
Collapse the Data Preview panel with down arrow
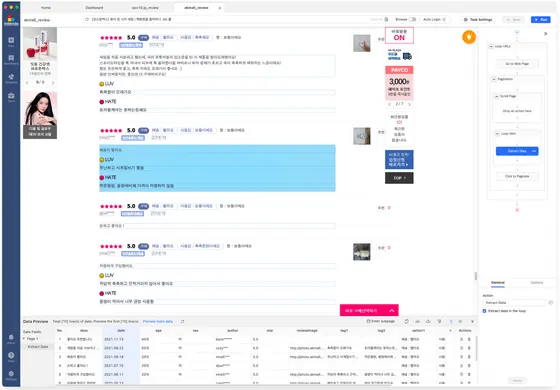[x=472, y=321]
